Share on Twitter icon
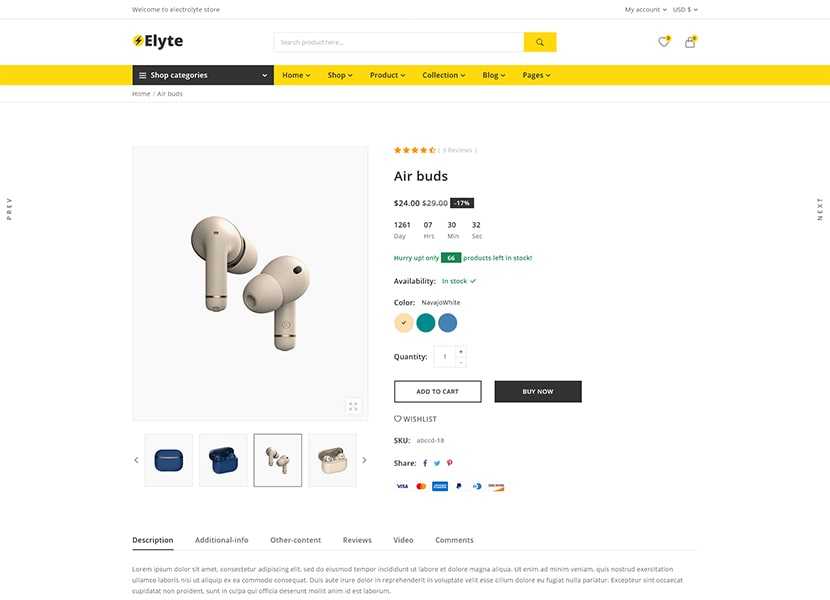 click(x=437, y=463)
